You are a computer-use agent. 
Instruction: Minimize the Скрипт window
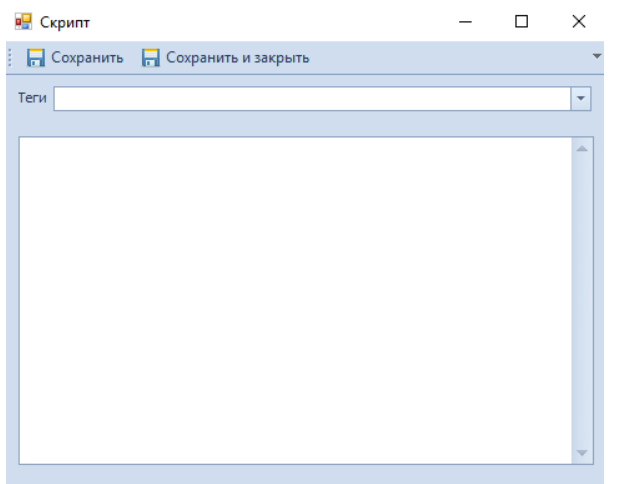465,22
